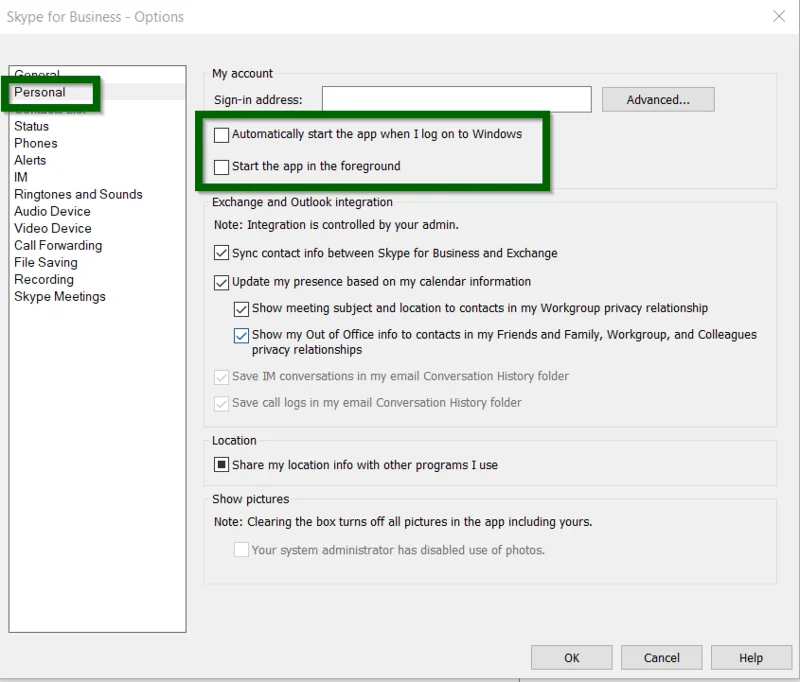Open Skype Meetings settings
The height and width of the screenshot is (682, 800).
pyautogui.click(x=60, y=296)
